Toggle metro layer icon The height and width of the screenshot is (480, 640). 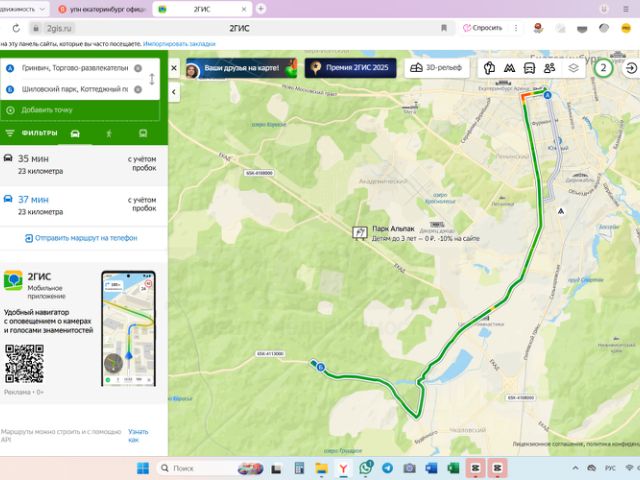pyautogui.click(x=509, y=68)
